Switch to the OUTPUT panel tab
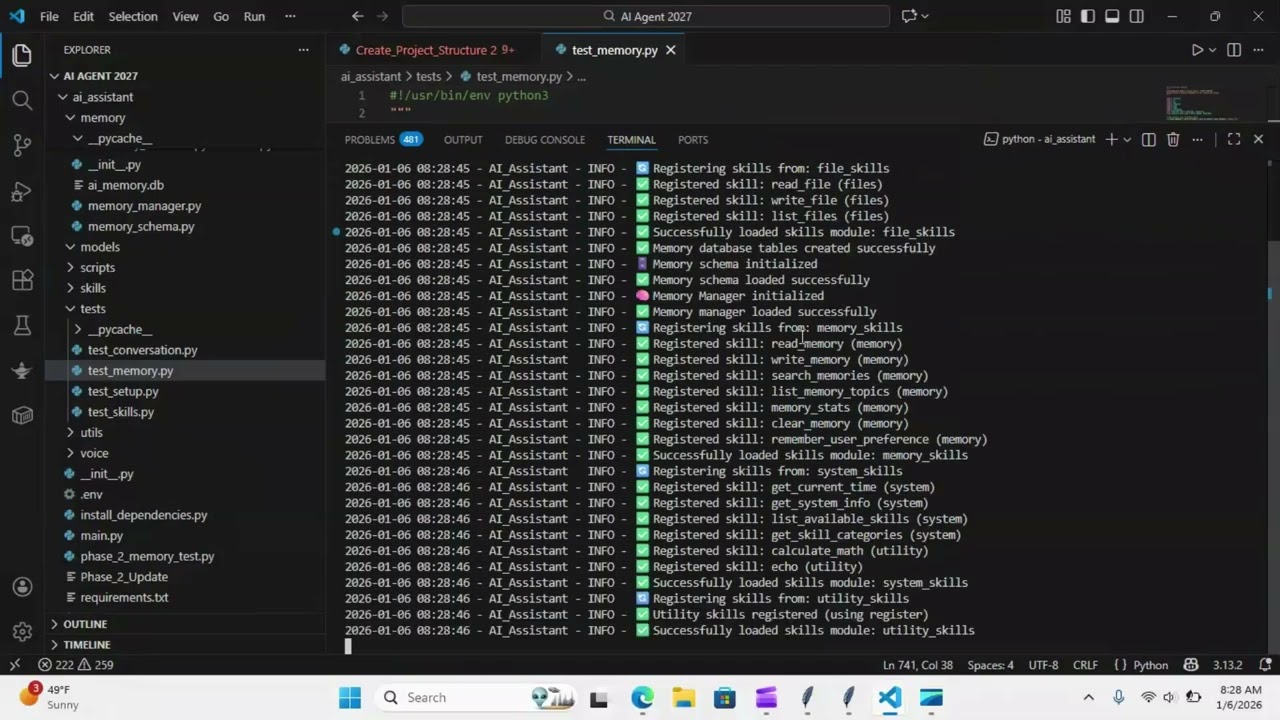1280x720 pixels. click(x=463, y=139)
